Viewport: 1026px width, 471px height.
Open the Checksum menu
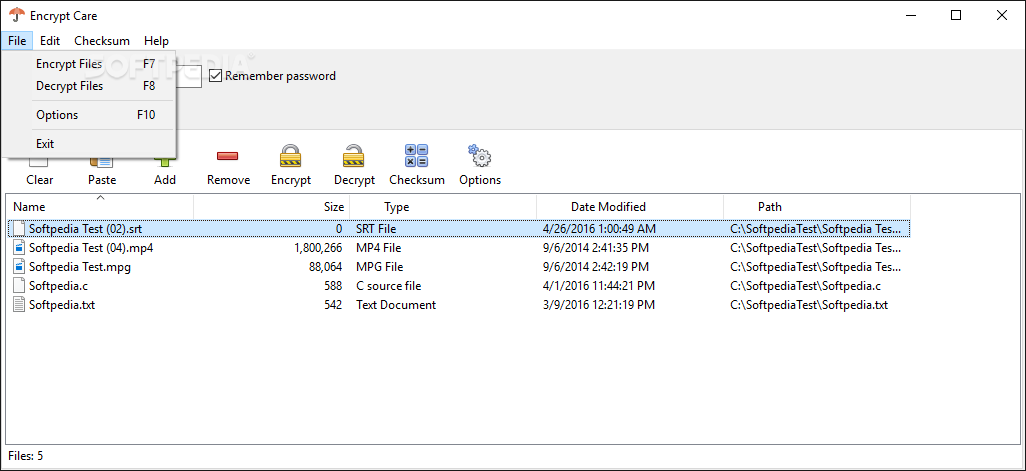[102, 41]
